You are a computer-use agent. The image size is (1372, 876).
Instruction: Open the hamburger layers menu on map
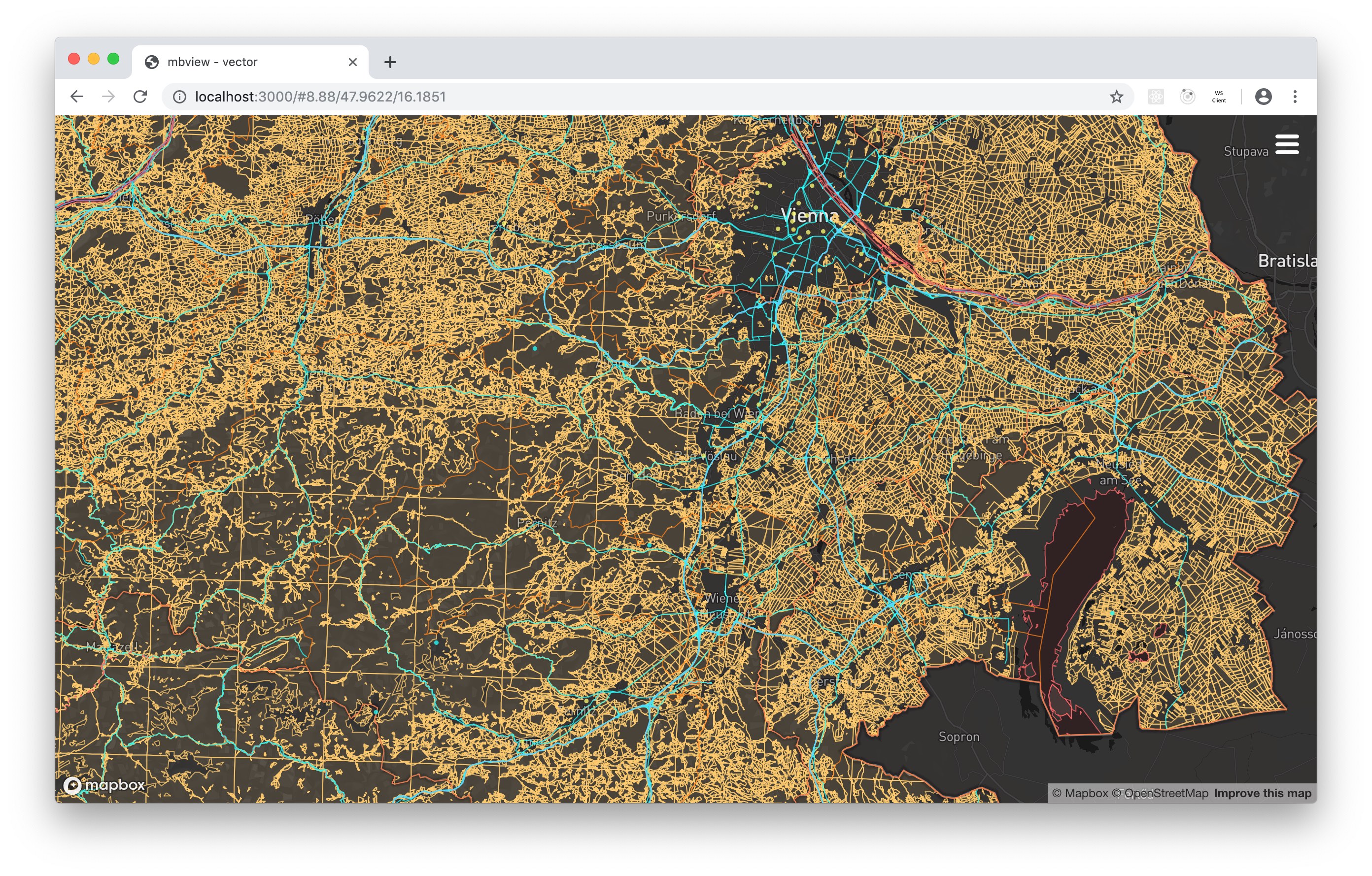[x=1287, y=145]
